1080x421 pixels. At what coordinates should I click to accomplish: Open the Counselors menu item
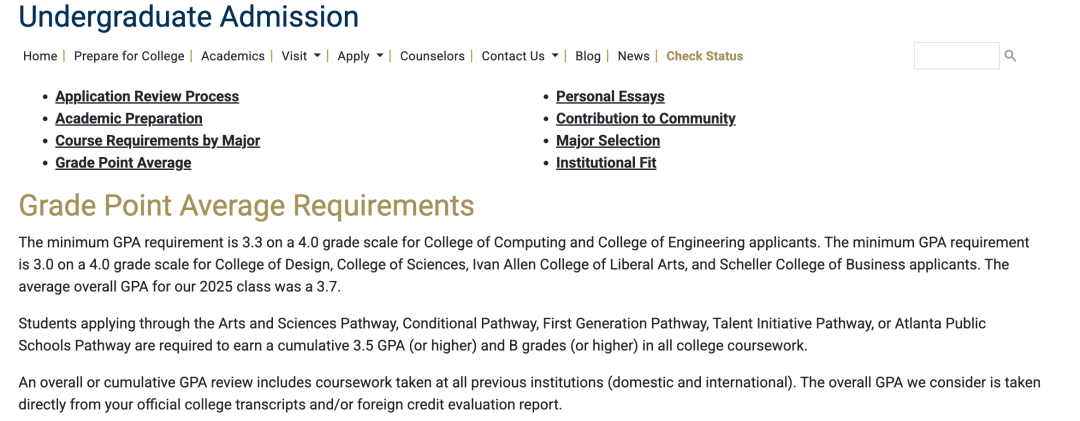click(x=432, y=56)
